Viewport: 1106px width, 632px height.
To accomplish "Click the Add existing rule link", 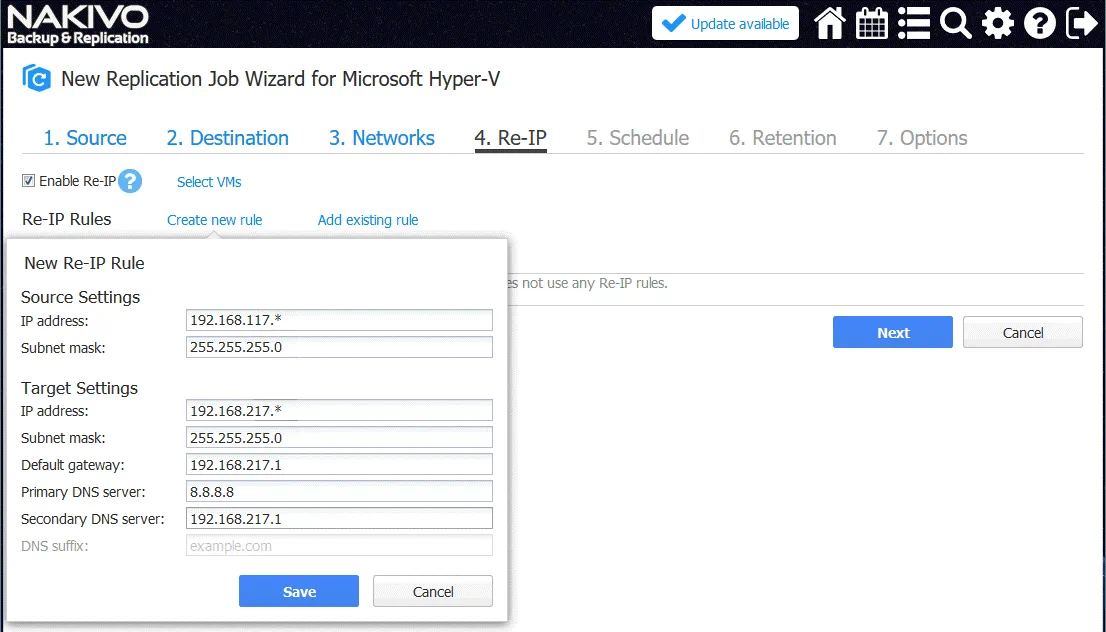I will tap(368, 220).
